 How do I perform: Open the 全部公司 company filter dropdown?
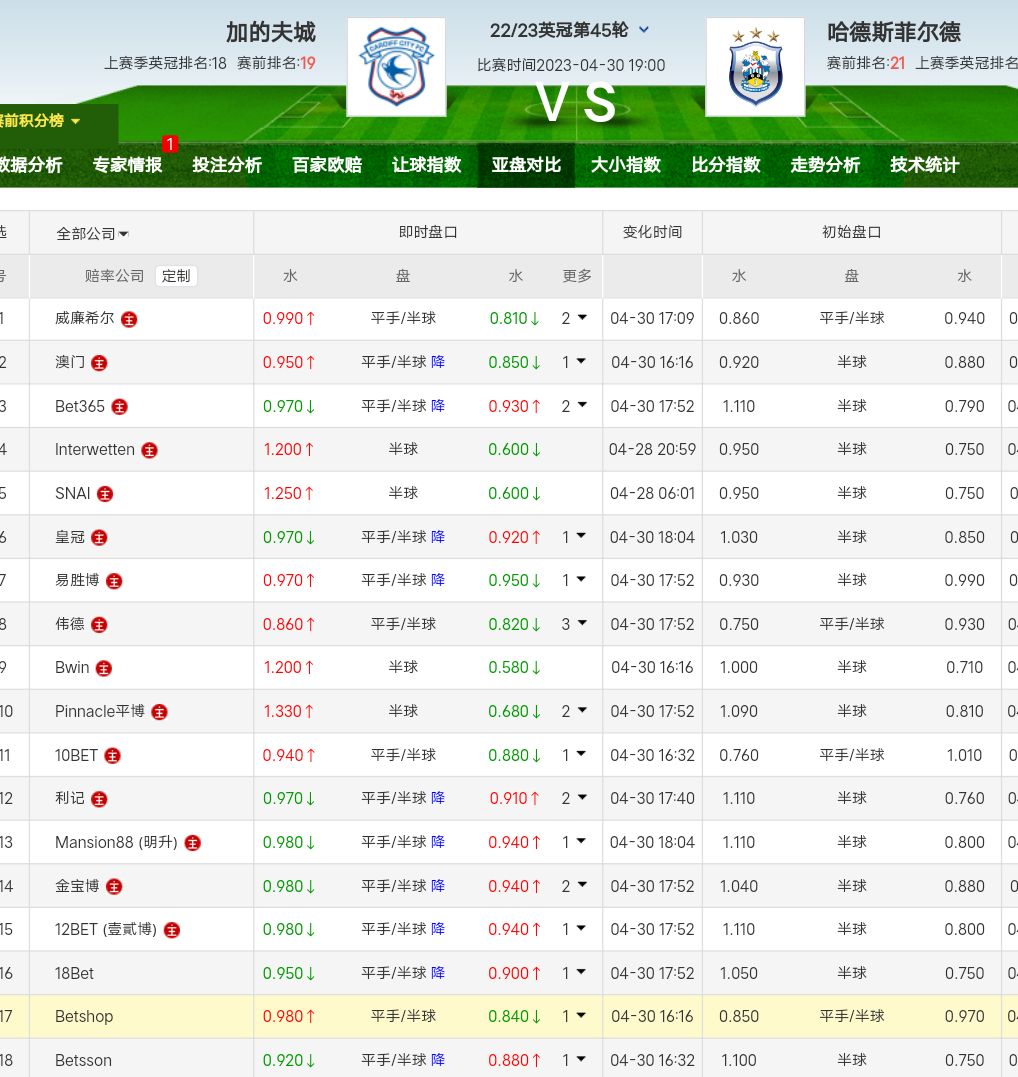pyautogui.click(x=92, y=233)
